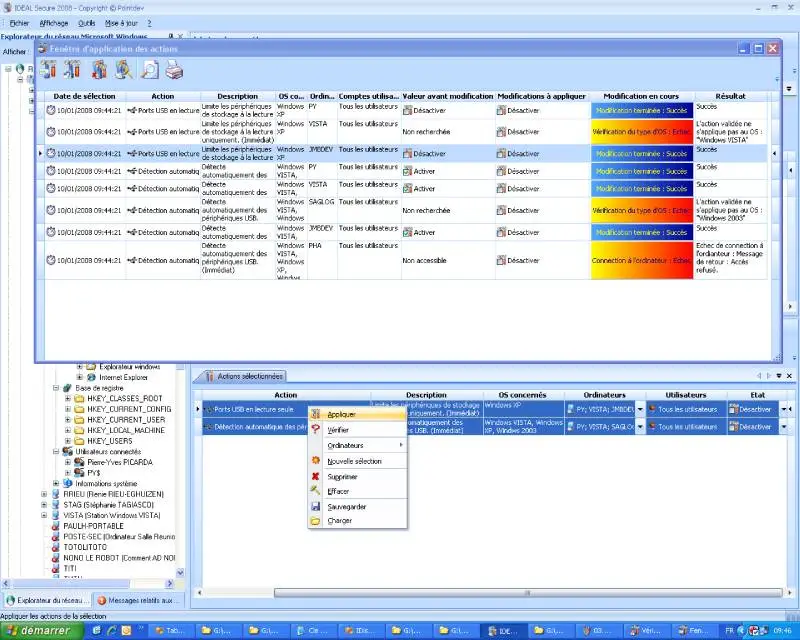Open the Outils menu

point(87,23)
